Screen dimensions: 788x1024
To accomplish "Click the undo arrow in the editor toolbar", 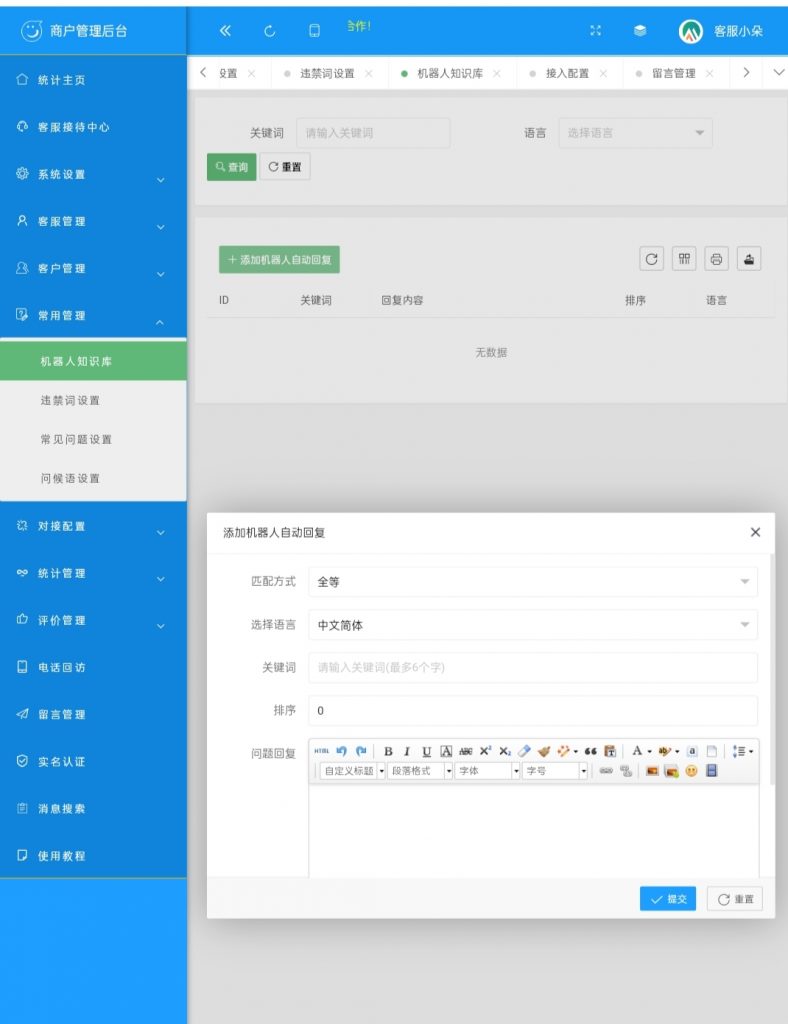I will (341, 751).
